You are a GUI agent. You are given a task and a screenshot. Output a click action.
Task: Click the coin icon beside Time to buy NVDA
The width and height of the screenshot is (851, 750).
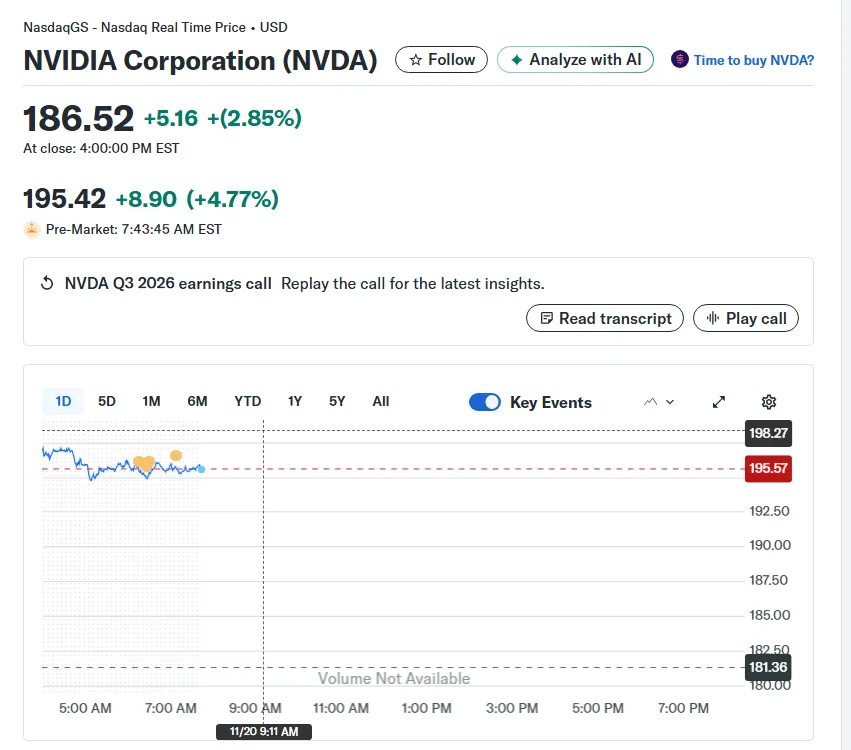pyautogui.click(x=681, y=60)
